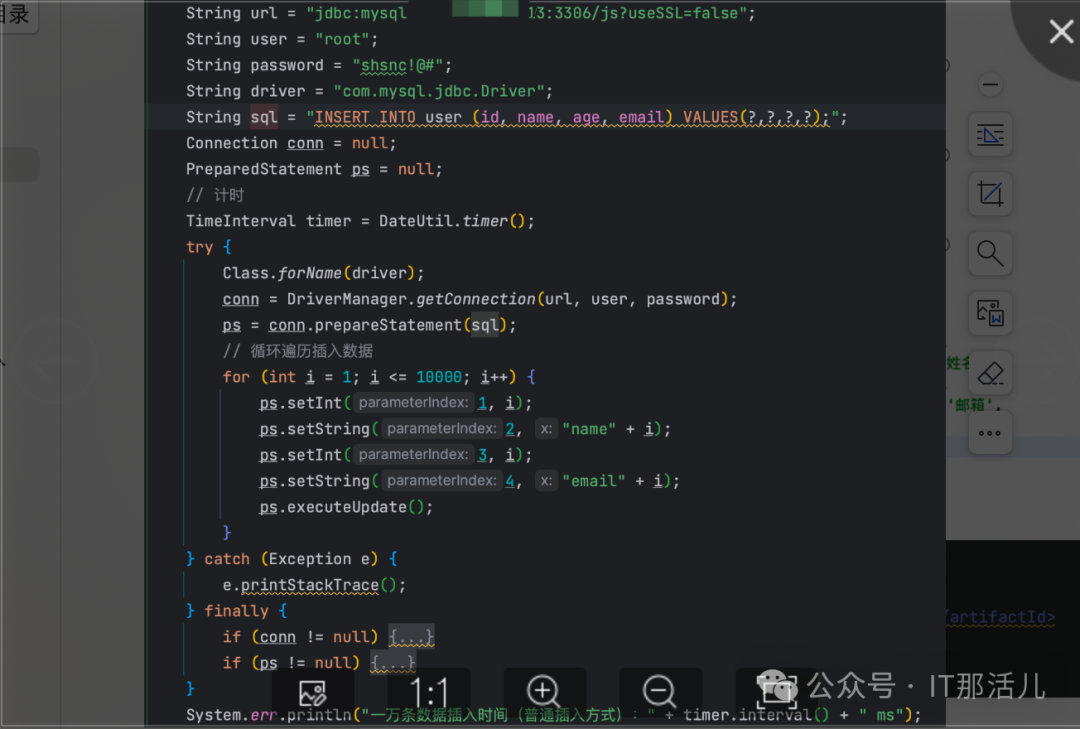This screenshot has width=1080, height=729.
Task: Open image edit tool in bottom bar
Action: tap(313, 692)
